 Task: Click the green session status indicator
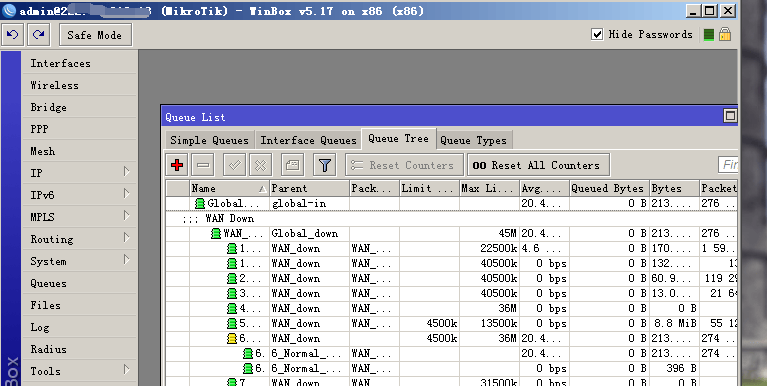[709, 35]
